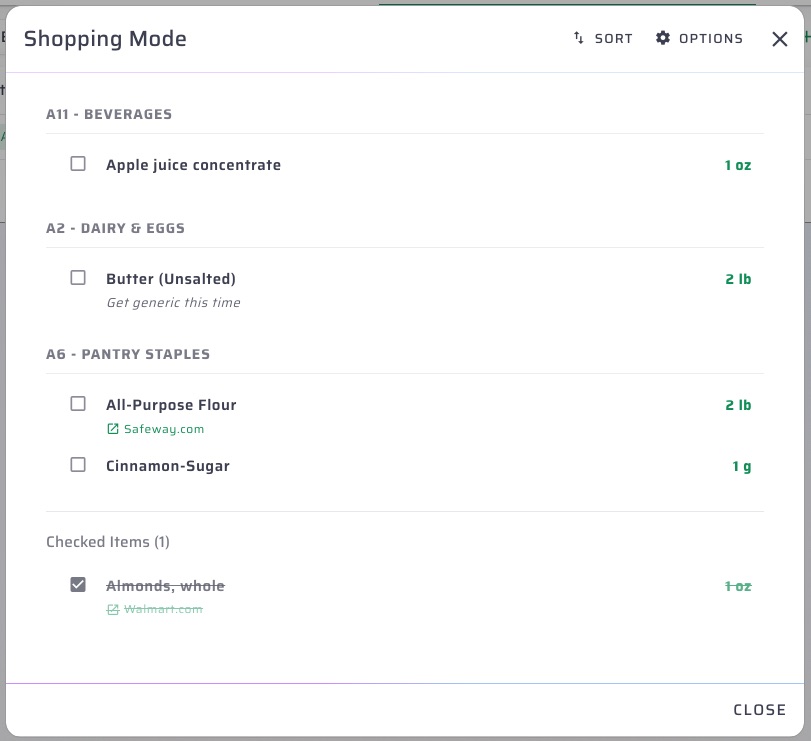
Task: Select the 2 lb quantity next to Butter
Action: (x=739, y=279)
